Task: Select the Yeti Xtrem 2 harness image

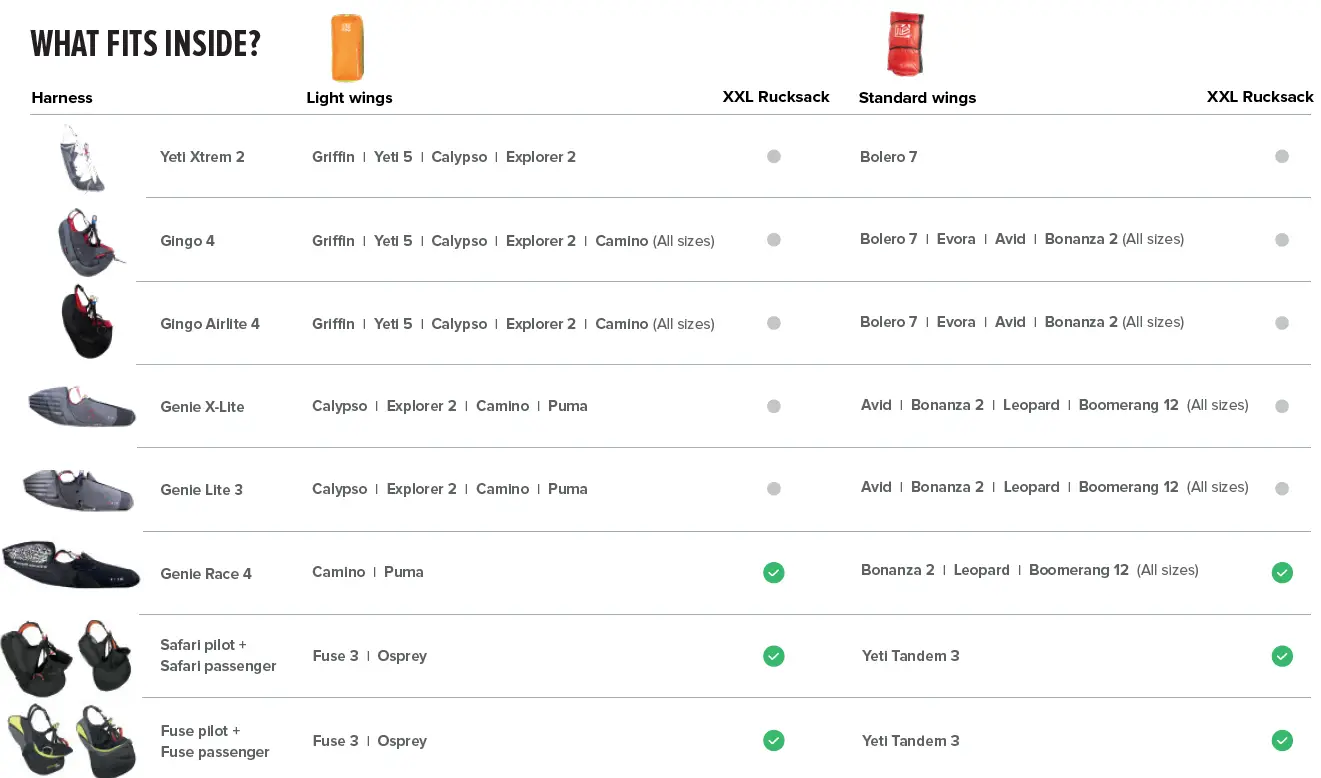Action: coord(82,157)
